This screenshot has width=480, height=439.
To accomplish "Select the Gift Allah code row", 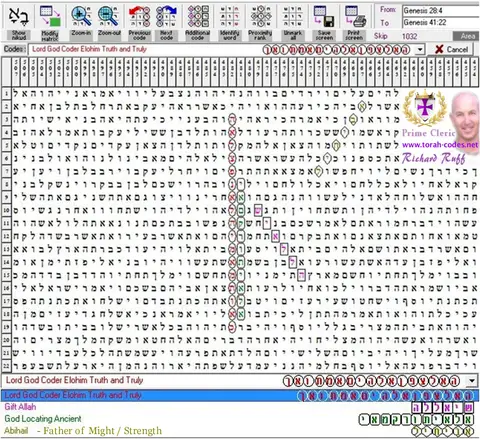I will pyautogui.click(x=239, y=407).
